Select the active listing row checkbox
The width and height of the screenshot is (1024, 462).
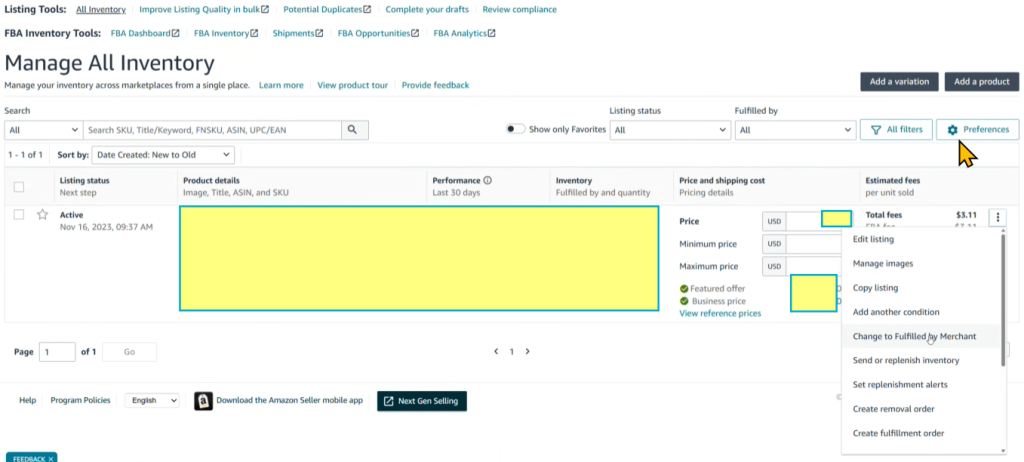19,215
